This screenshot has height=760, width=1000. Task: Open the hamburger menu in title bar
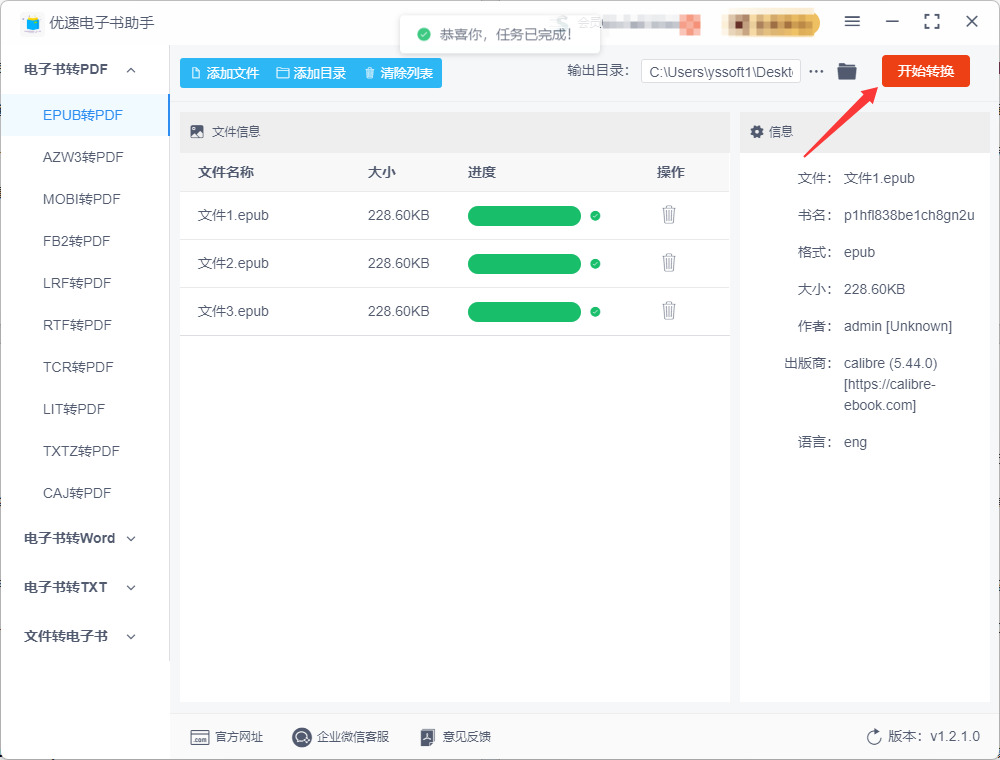(852, 22)
